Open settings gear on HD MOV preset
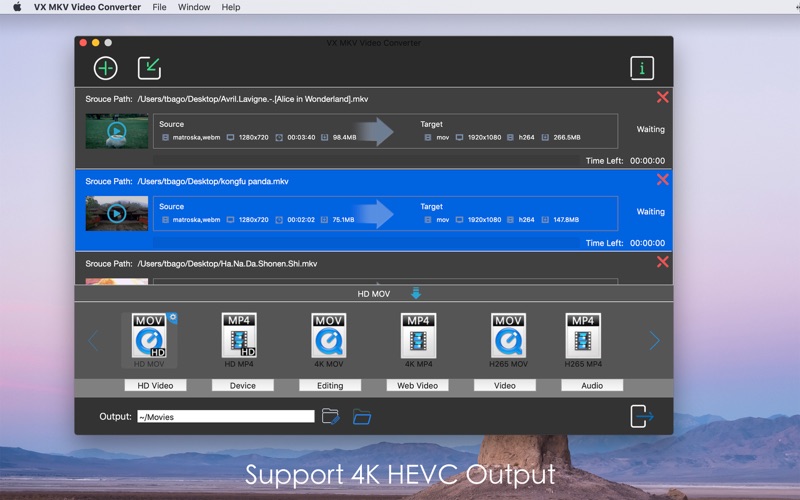The height and width of the screenshot is (500, 800). (173, 317)
